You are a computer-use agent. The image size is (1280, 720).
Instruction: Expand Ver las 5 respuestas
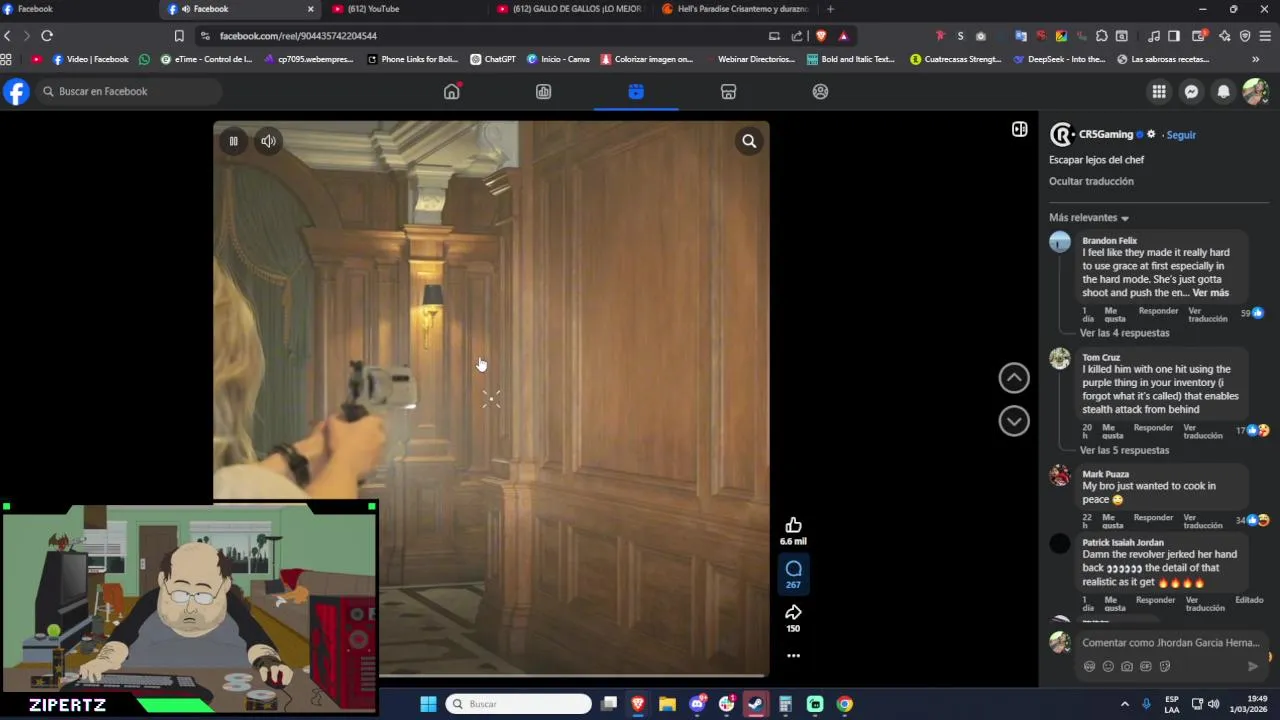tap(1124, 450)
